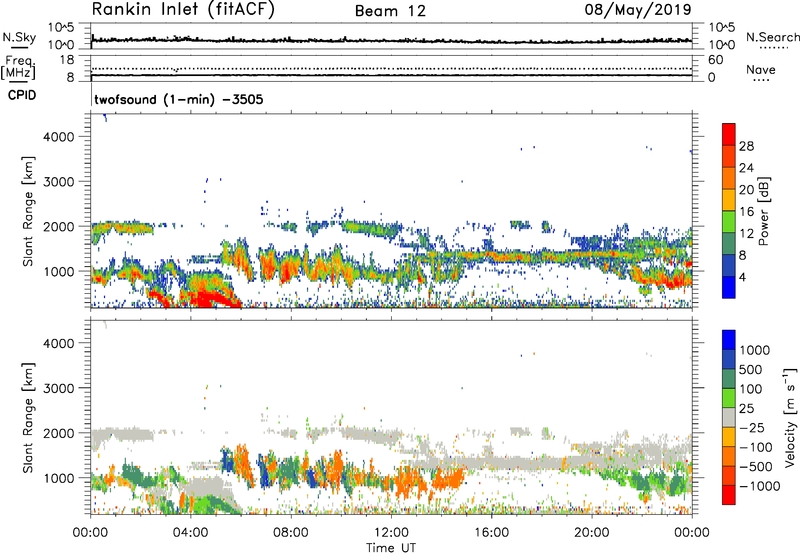Image resolution: width=800 pixels, height=554 pixels.
Task: Click the 'Rankin Inlet (fitACF)' plot title
Action: (x=183, y=9)
